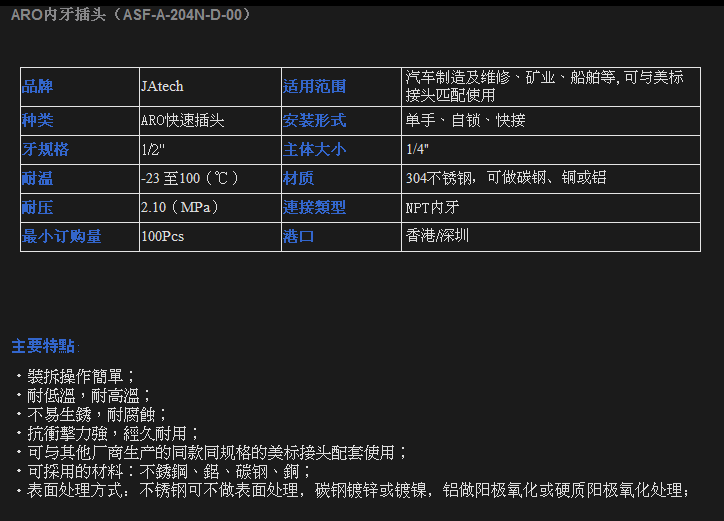Select the 牙规格 label

pos(45,149)
